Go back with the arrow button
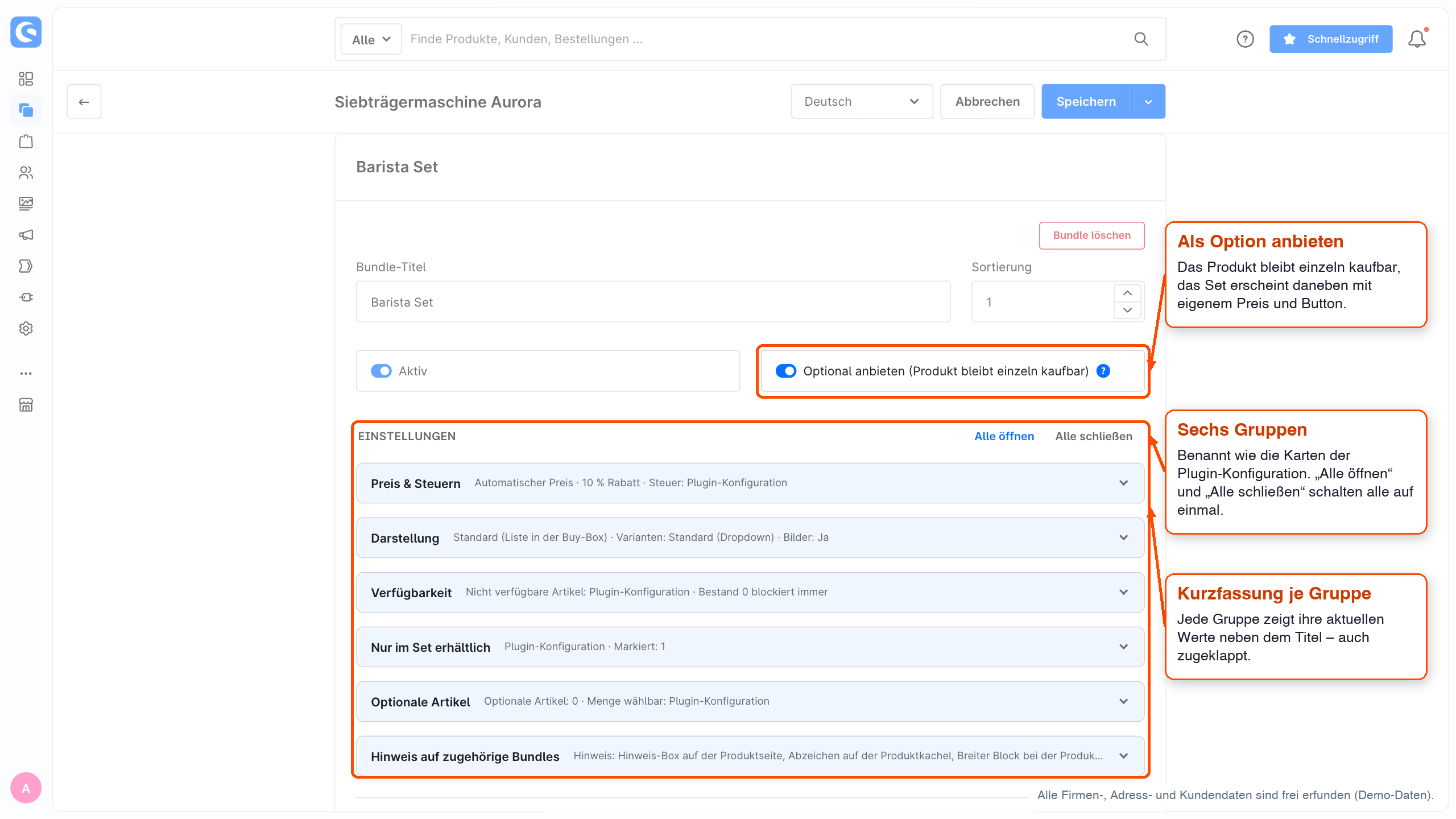This screenshot has height=819, width=1456. coord(84,102)
